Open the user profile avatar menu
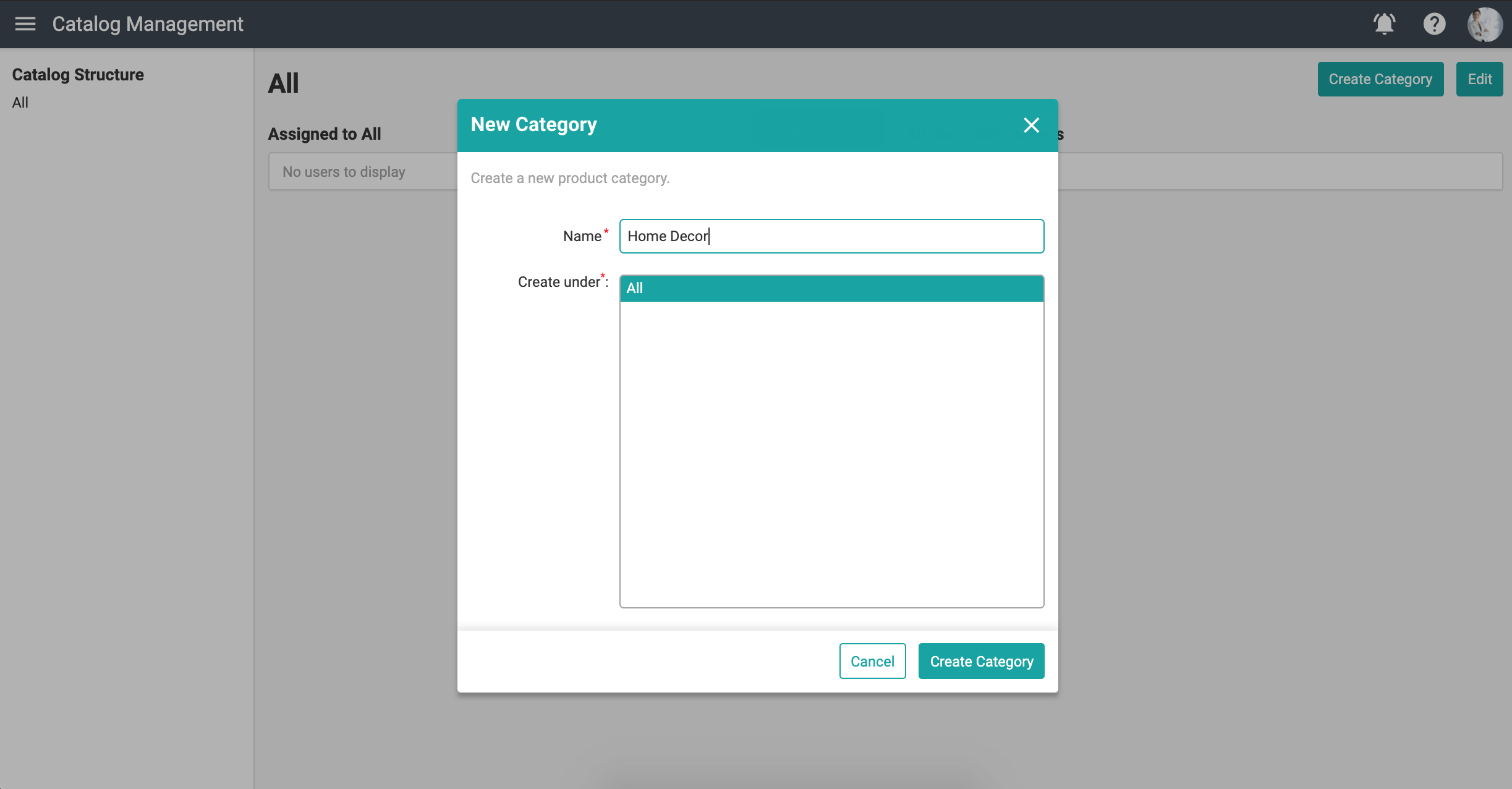 (1484, 25)
